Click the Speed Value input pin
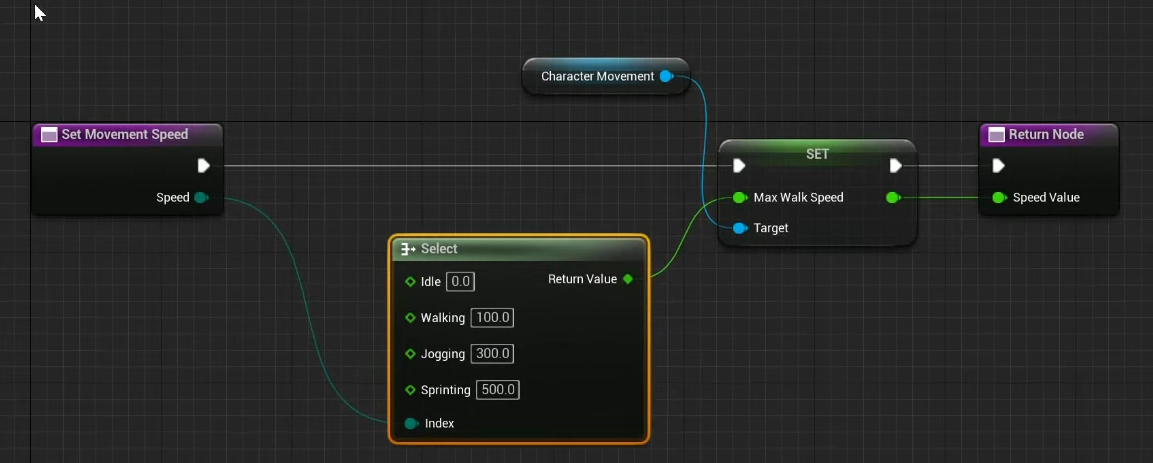Image resolution: width=1153 pixels, height=463 pixels. (998, 198)
